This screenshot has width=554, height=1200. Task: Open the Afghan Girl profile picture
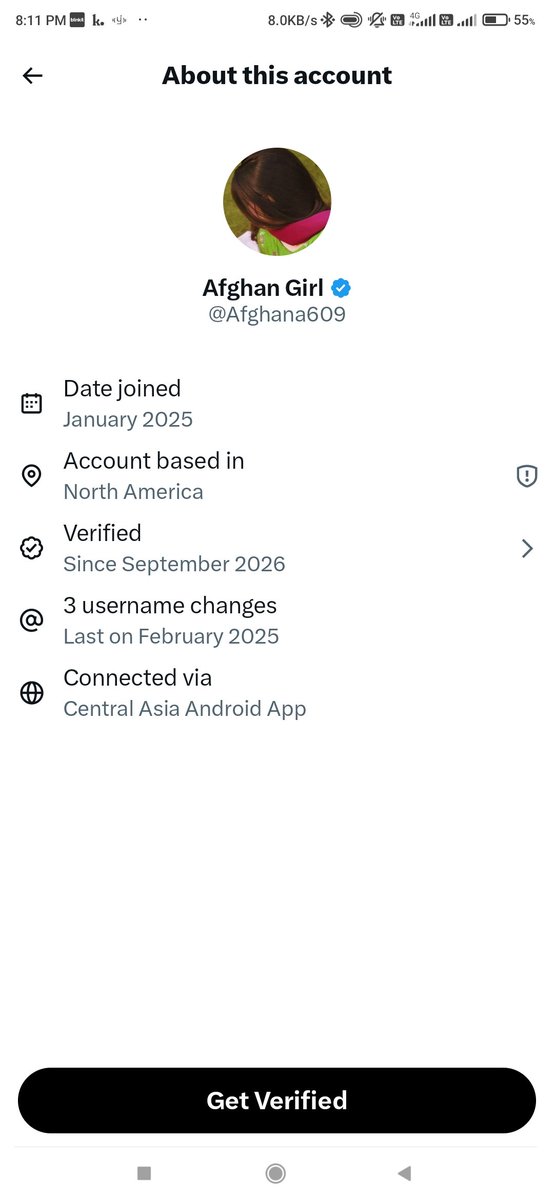coord(277,203)
